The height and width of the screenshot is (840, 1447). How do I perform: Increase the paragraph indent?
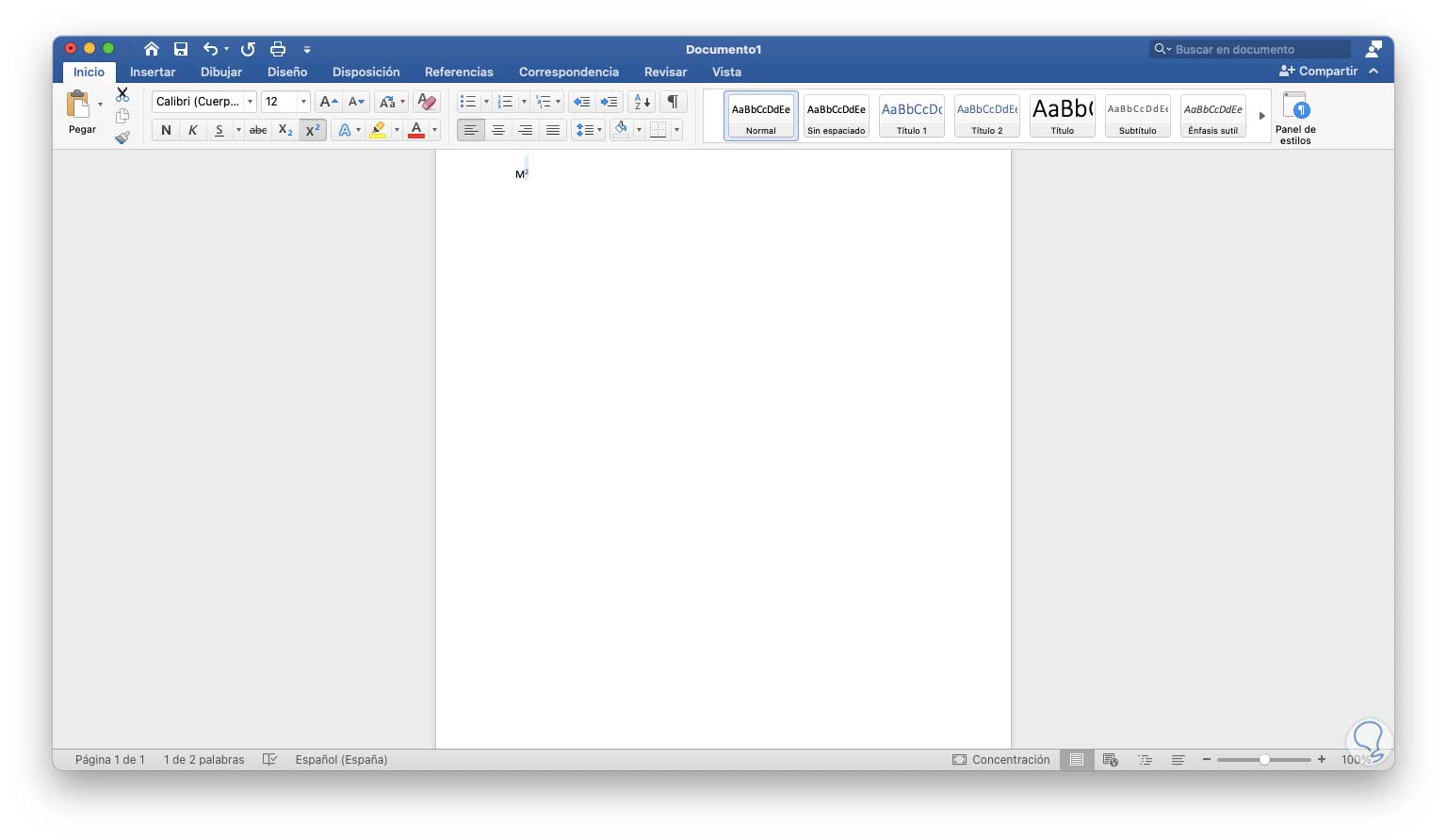point(610,102)
